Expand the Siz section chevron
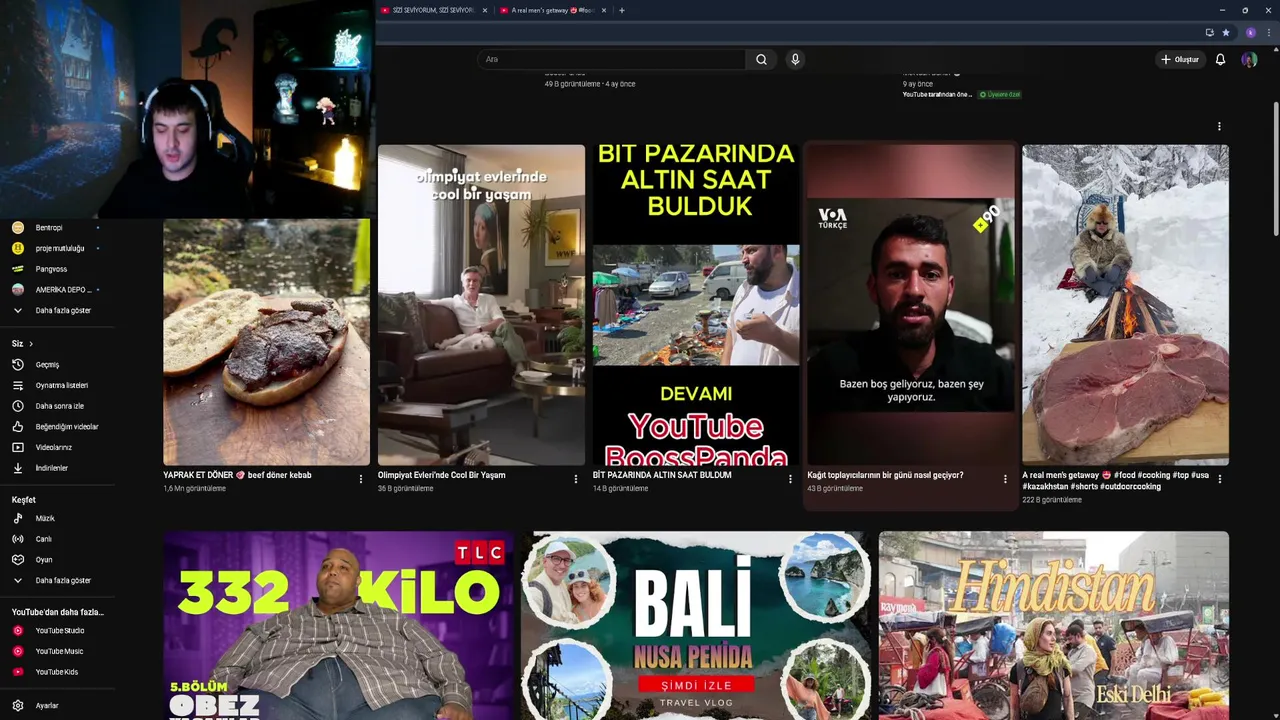 click(31, 344)
